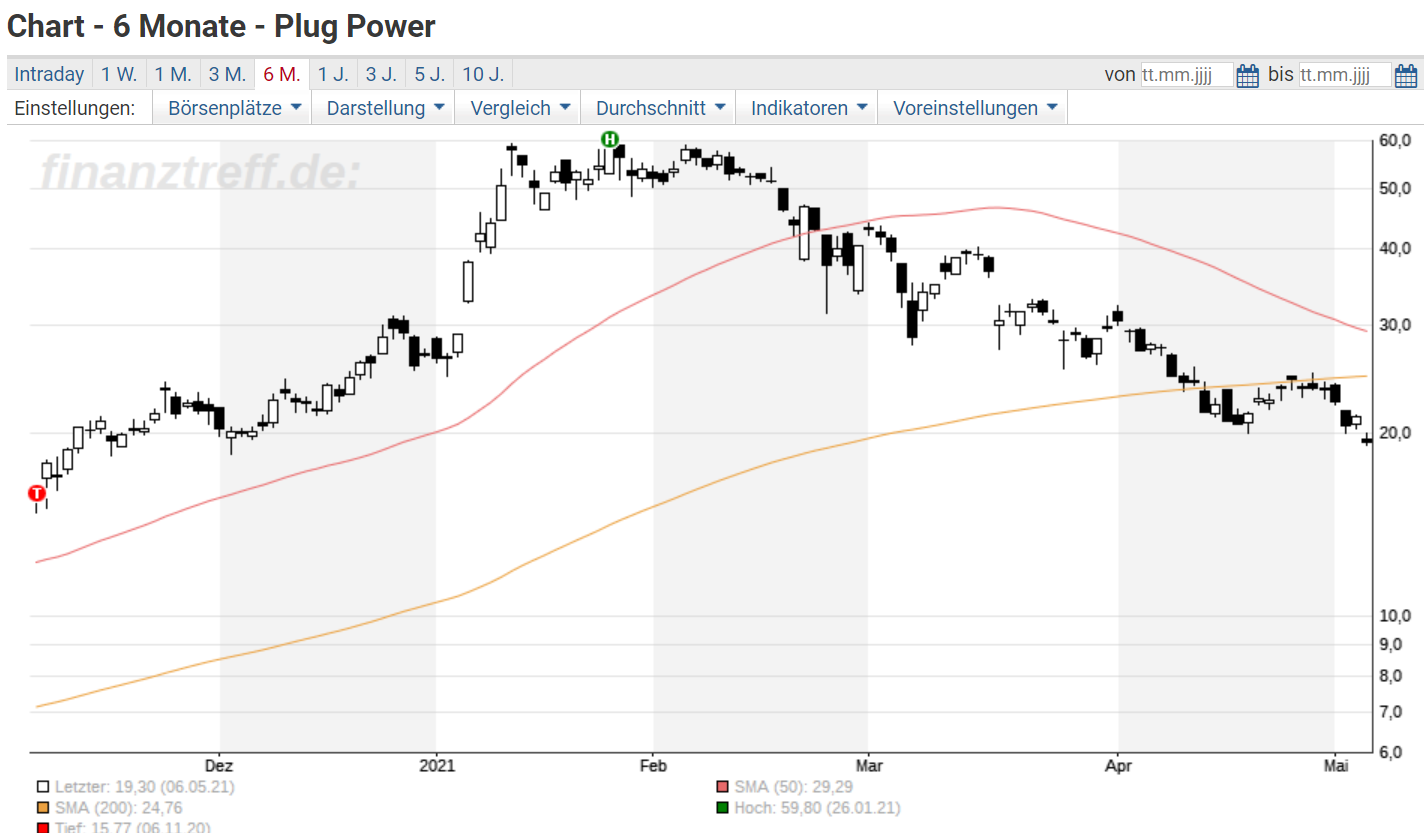The image size is (1424, 833).
Task: Click the 'Letzter: 19,30 (06.05.21)' legend text
Action: [x=144, y=787]
